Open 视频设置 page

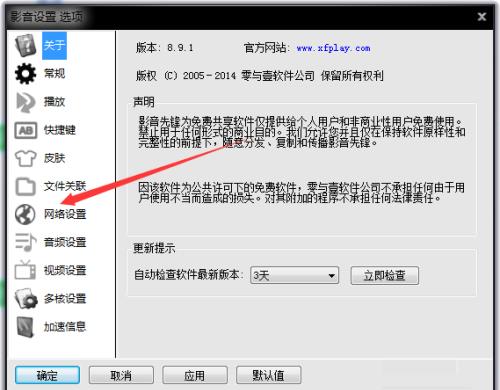(x=65, y=270)
